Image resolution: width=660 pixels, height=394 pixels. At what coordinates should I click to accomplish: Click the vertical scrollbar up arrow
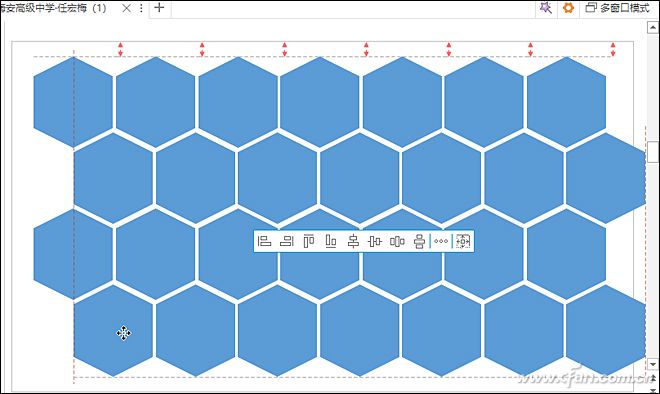(652, 28)
